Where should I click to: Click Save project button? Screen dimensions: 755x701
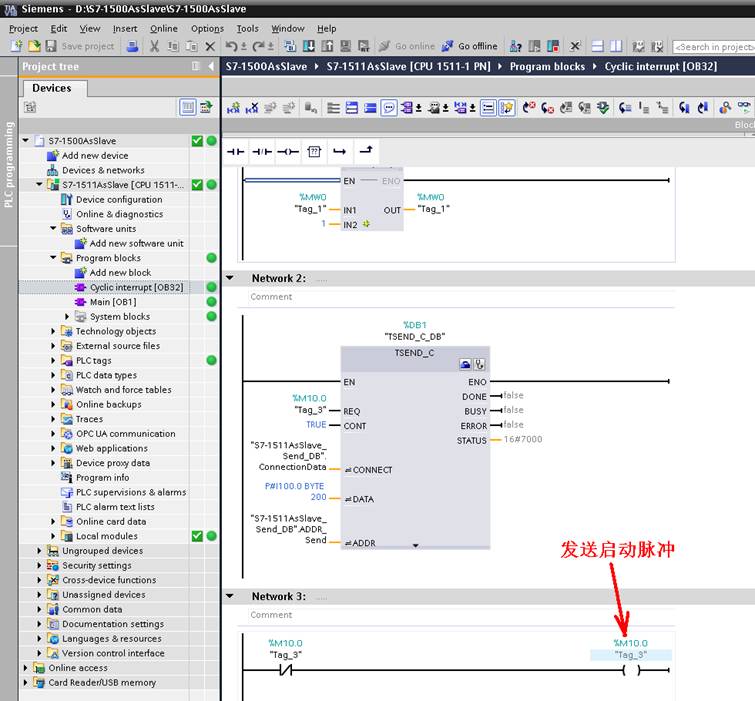(x=80, y=46)
